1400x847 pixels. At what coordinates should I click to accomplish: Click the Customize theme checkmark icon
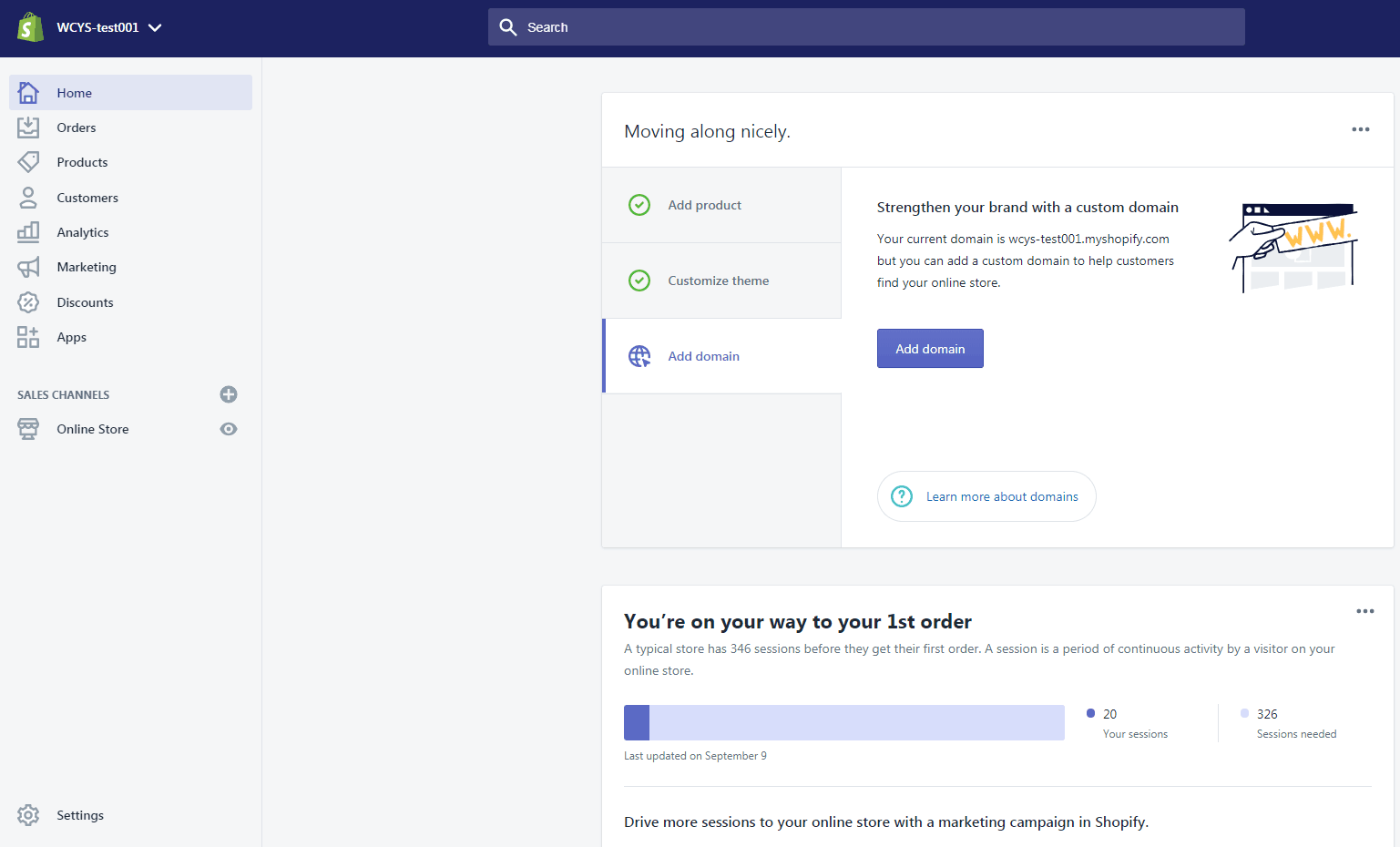tap(639, 281)
